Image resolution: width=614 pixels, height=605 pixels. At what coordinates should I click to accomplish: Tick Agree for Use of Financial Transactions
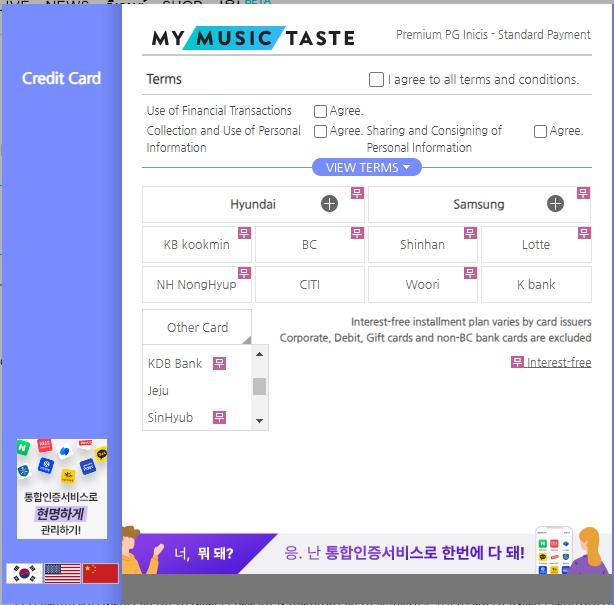pyautogui.click(x=320, y=111)
